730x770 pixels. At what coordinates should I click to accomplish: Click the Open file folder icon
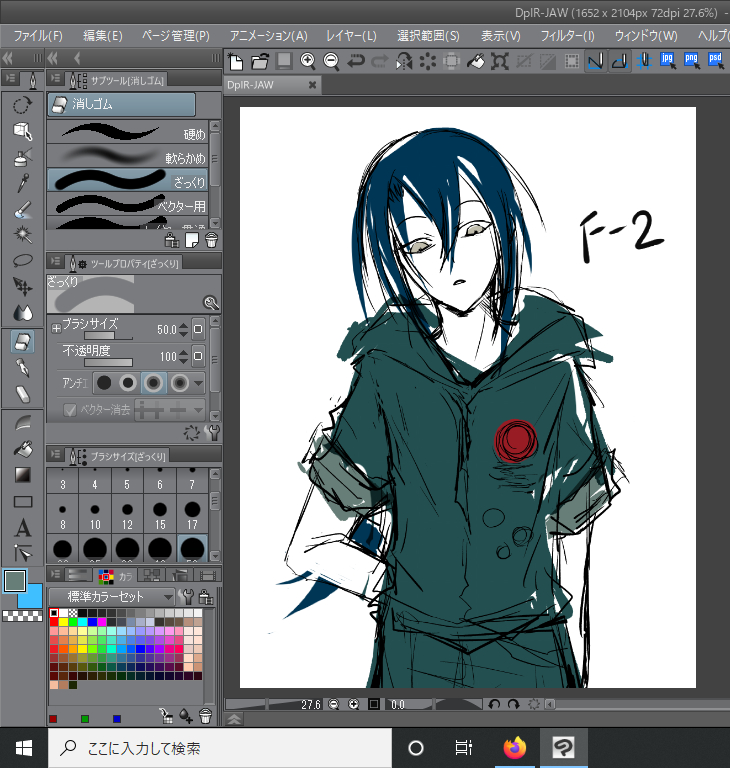click(x=260, y=62)
